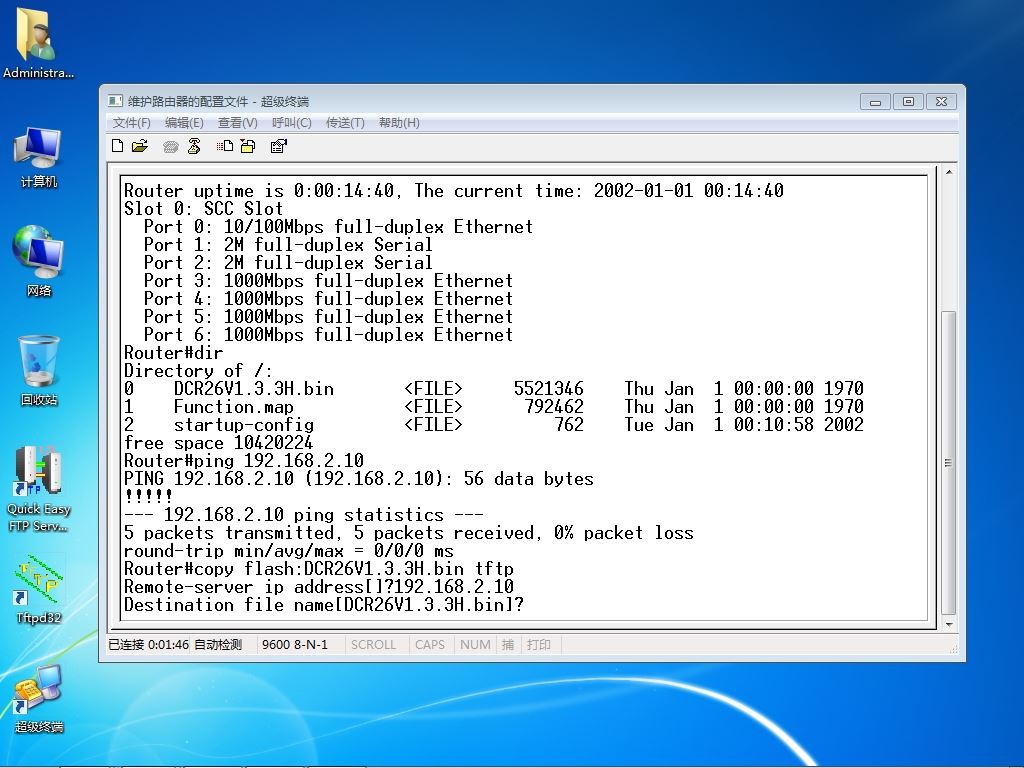Click the New connection toolbar icon

(118, 146)
